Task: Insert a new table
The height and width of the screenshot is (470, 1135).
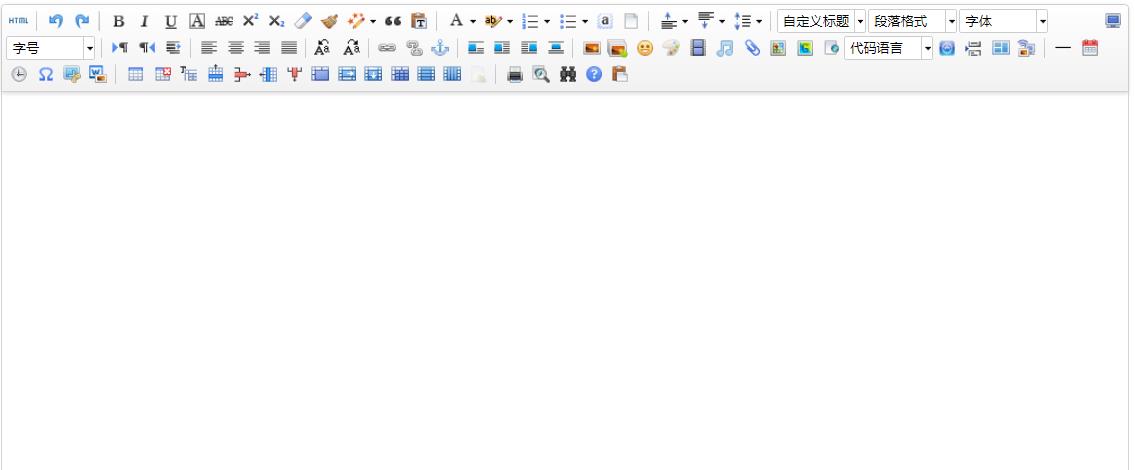Action: [135, 74]
